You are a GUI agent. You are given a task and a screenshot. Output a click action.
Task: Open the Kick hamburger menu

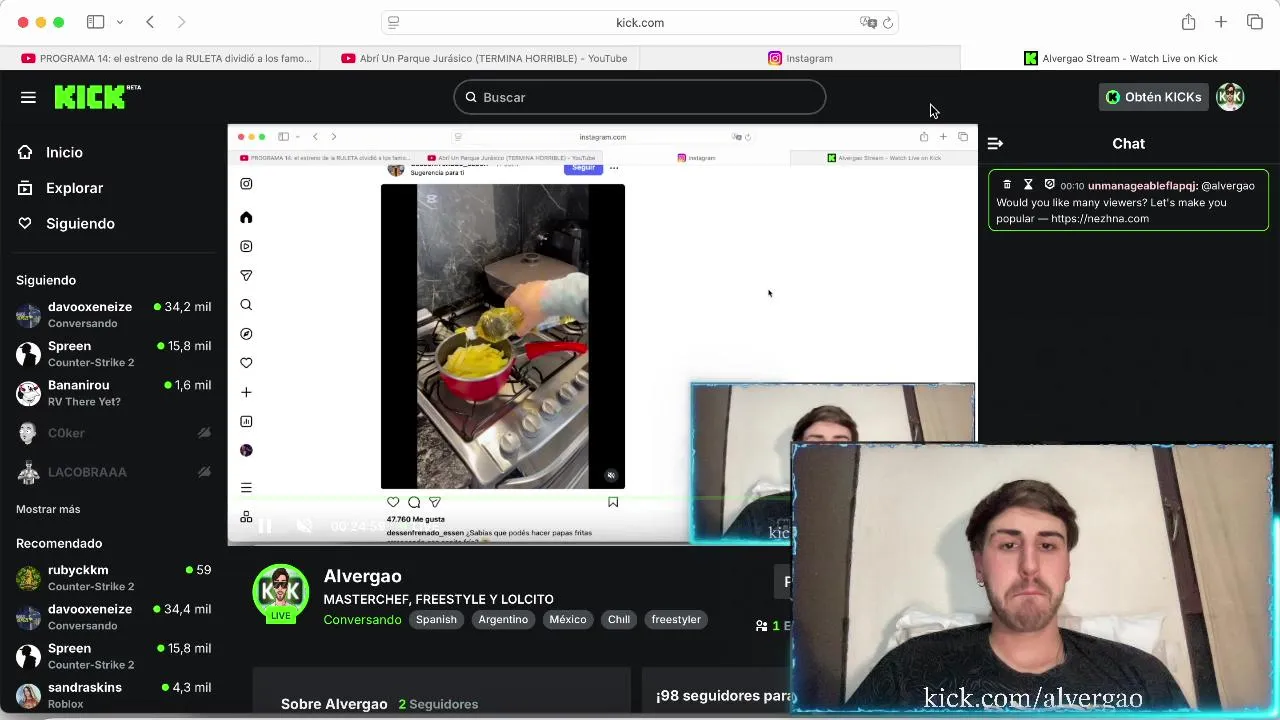click(28, 97)
